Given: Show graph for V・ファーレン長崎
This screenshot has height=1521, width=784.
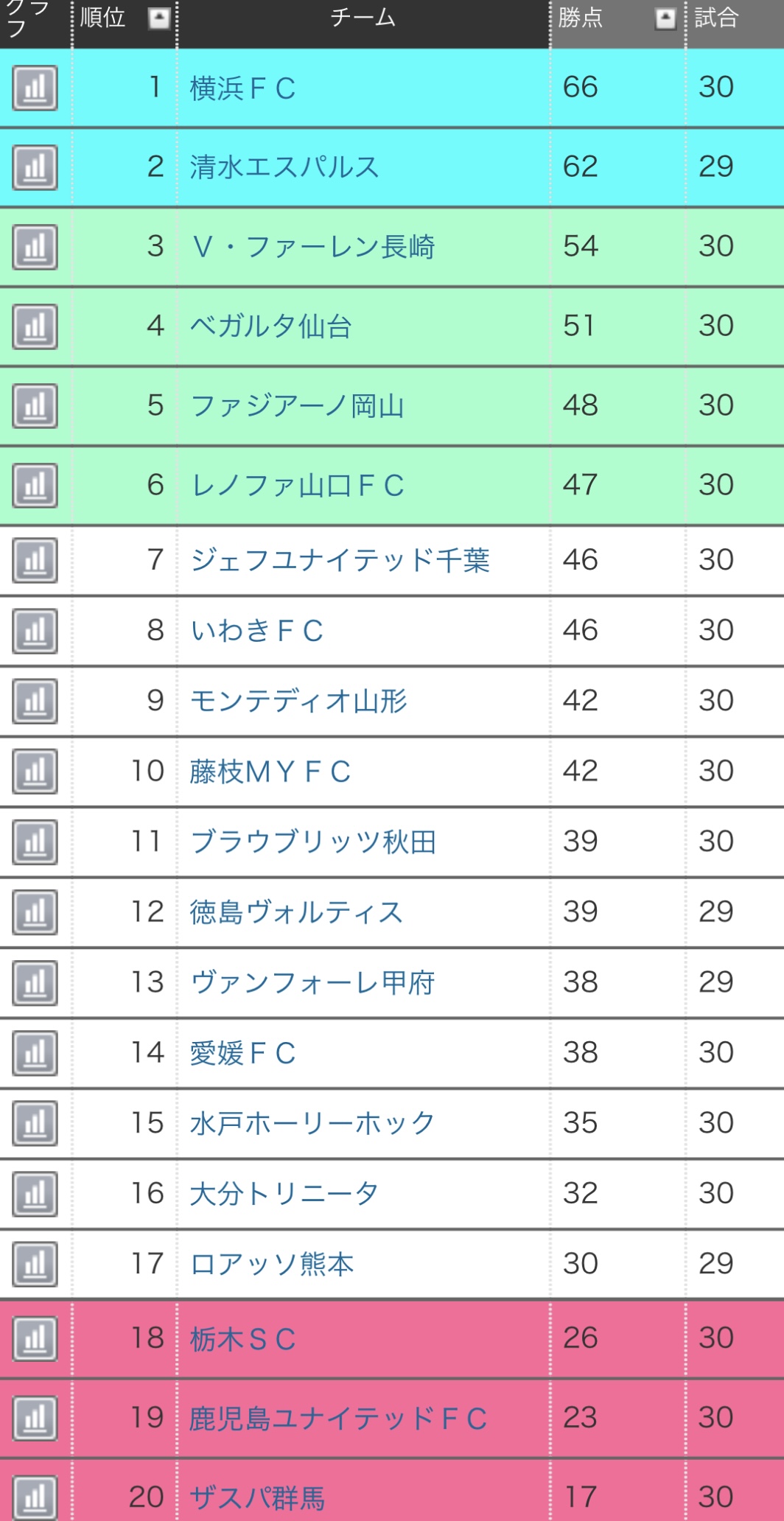Looking at the screenshot, I should (35, 247).
